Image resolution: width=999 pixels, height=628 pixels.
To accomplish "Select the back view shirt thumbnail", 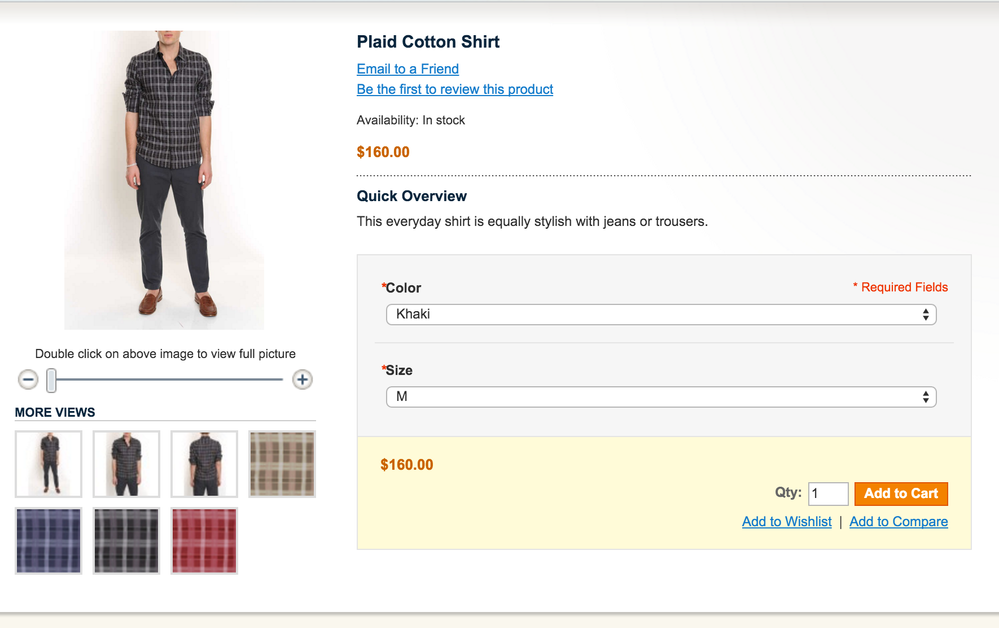I will point(204,464).
